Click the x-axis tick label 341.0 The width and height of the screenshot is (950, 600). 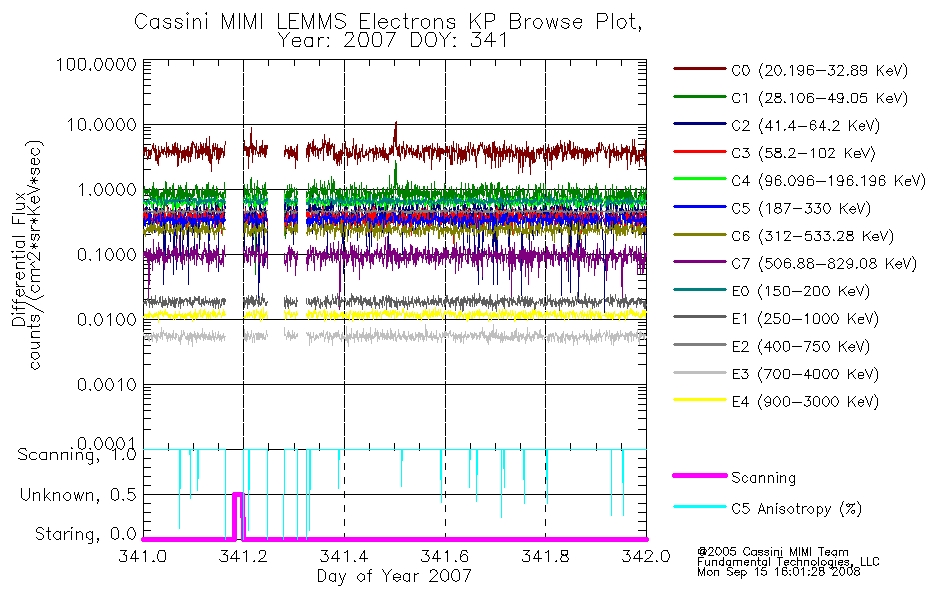(x=142, y=556)
